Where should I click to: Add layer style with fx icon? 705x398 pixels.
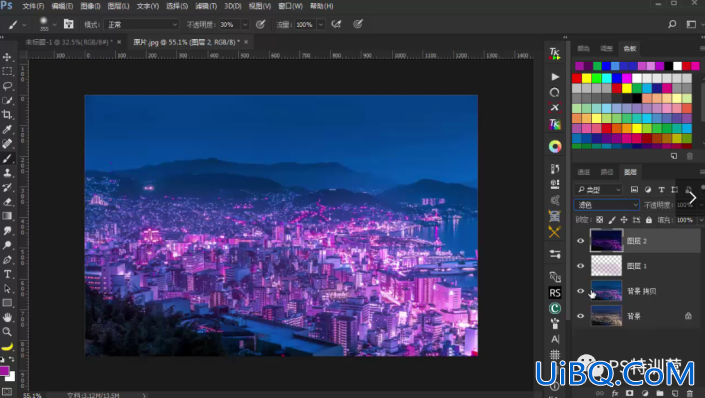615,393
